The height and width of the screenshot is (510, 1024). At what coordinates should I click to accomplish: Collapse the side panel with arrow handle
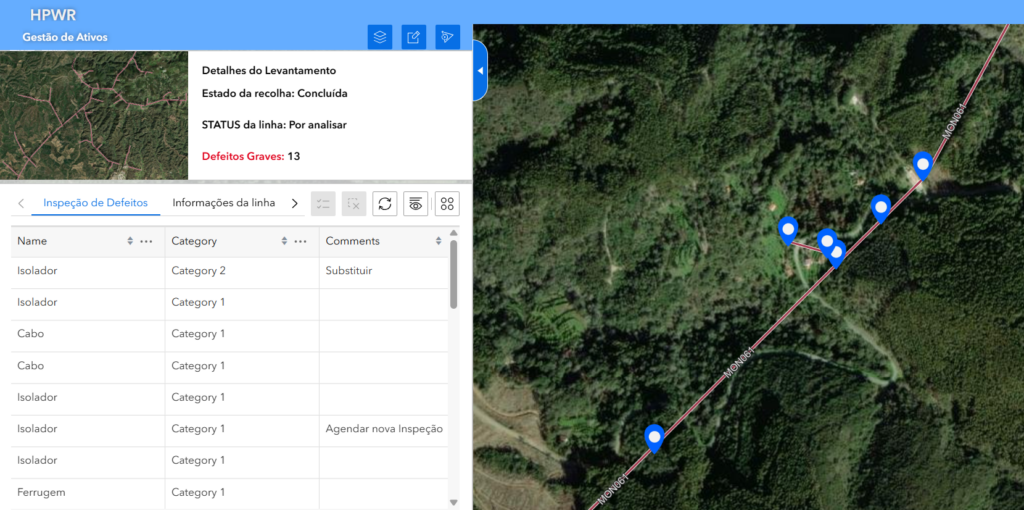click(480, 71)
